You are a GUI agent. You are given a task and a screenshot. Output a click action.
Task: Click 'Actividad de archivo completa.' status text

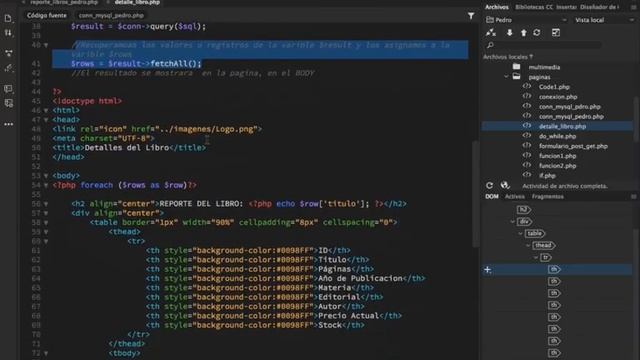click(x=565, y=186)
